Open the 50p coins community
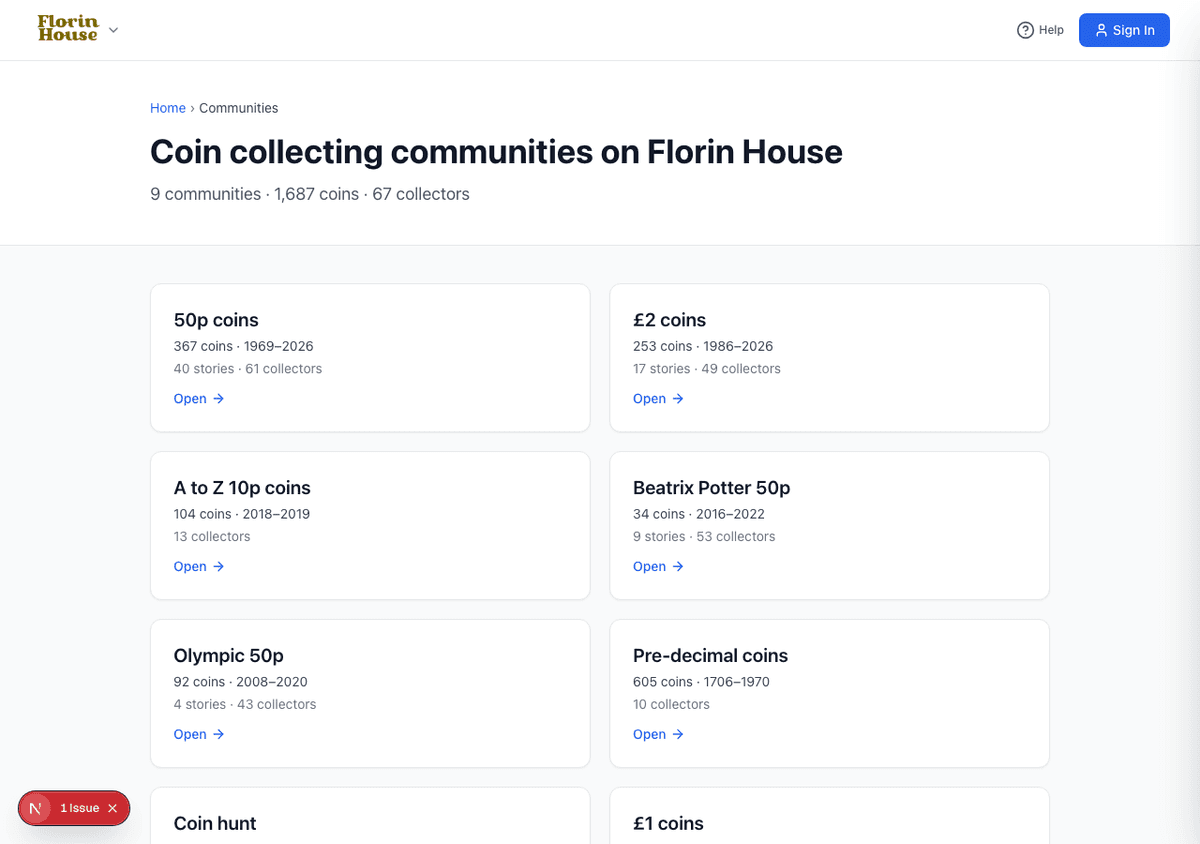 click(x=199, y=398)
